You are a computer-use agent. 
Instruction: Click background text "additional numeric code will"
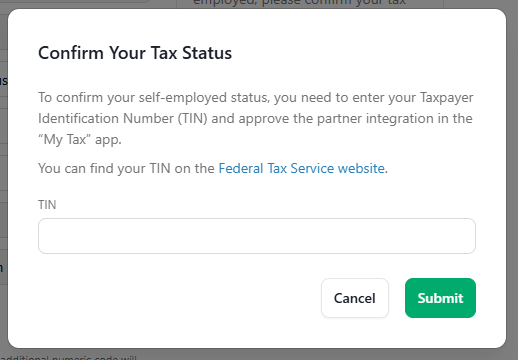[68, 357]
